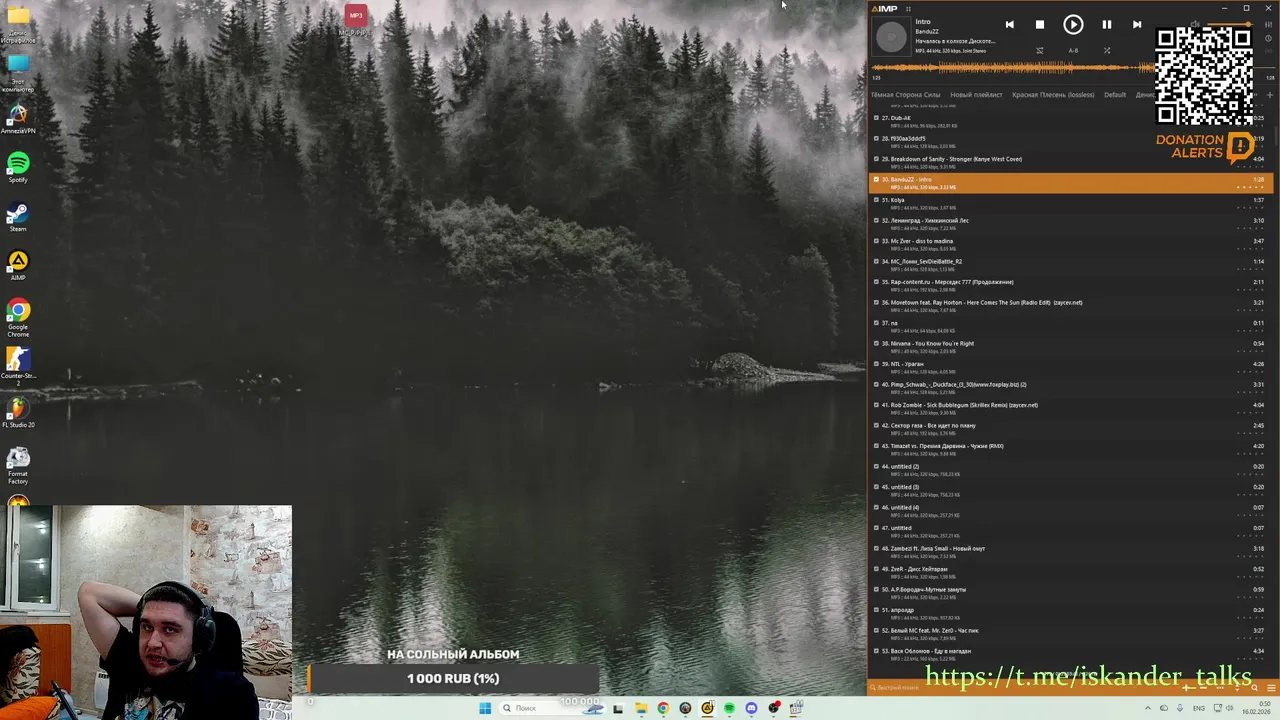Open the AIMP sleep timer icon

[1269, 39]
